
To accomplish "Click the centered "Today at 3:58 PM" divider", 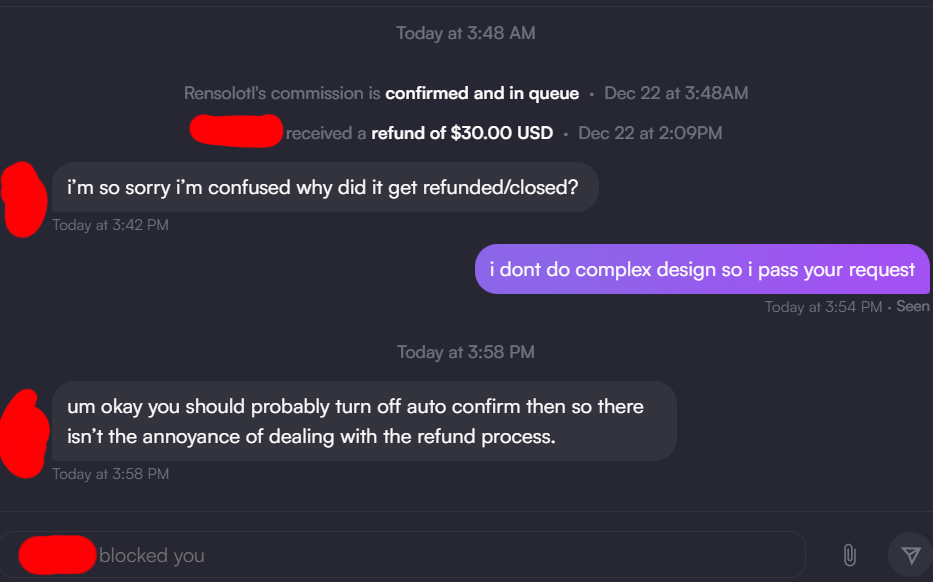I will (x=466, y=352).
